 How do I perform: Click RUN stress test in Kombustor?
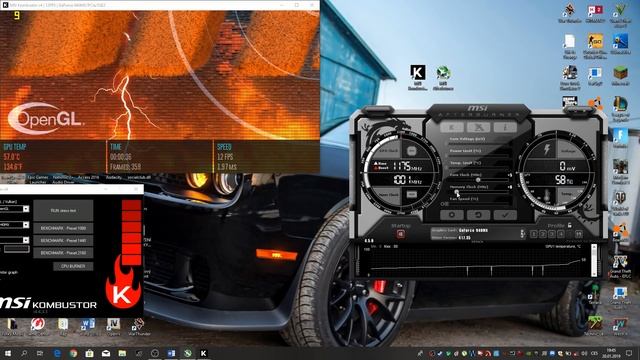click(63, 211)
